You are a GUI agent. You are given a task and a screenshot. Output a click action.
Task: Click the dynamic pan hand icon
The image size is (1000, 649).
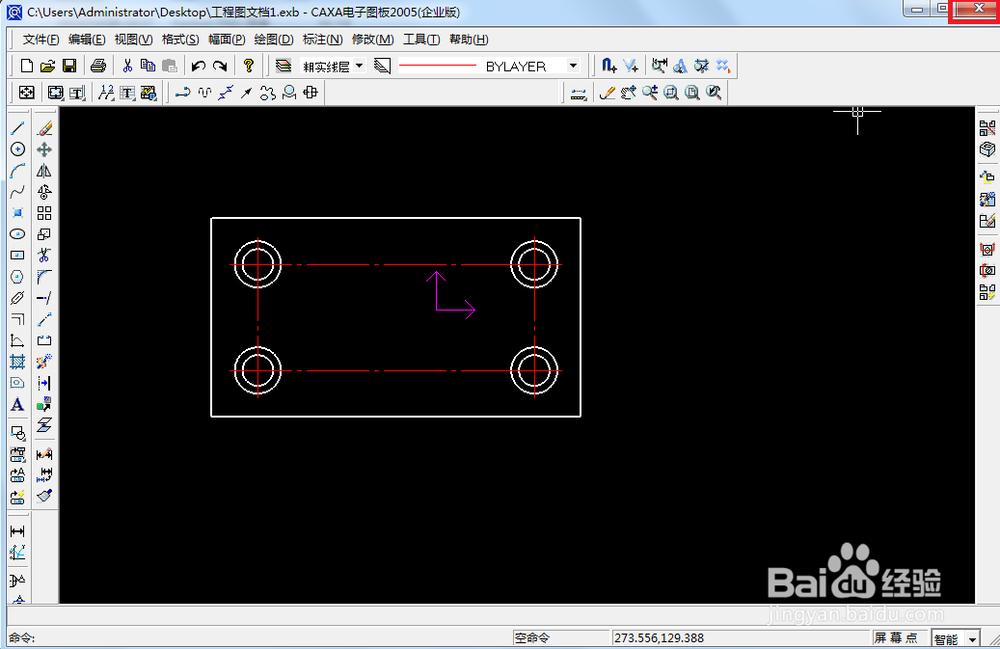[x=628, y=93]
